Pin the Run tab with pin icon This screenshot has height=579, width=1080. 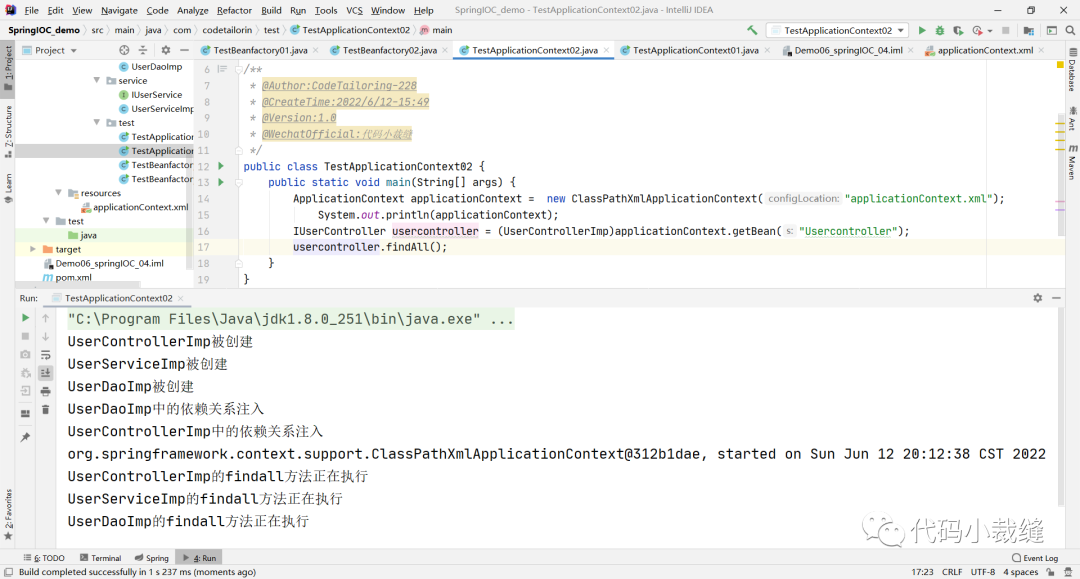[x=25, y=437]
